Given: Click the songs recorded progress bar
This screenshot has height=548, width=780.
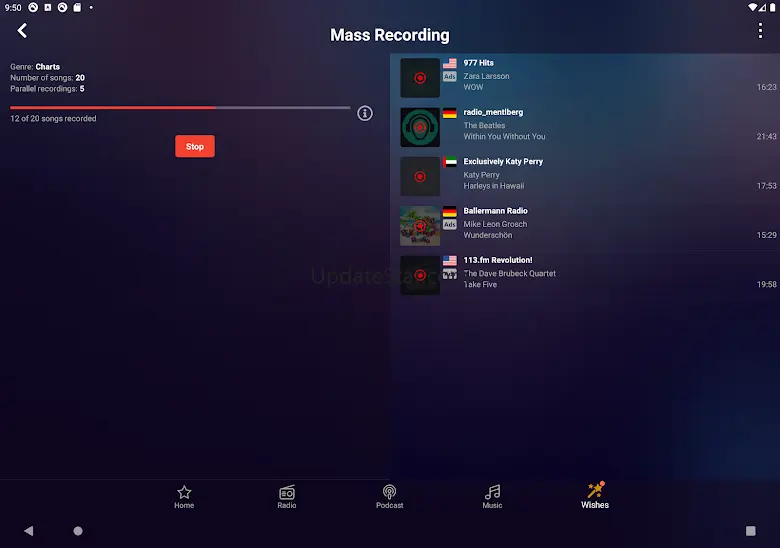Looking at the screenshot, I should [180, 107].
